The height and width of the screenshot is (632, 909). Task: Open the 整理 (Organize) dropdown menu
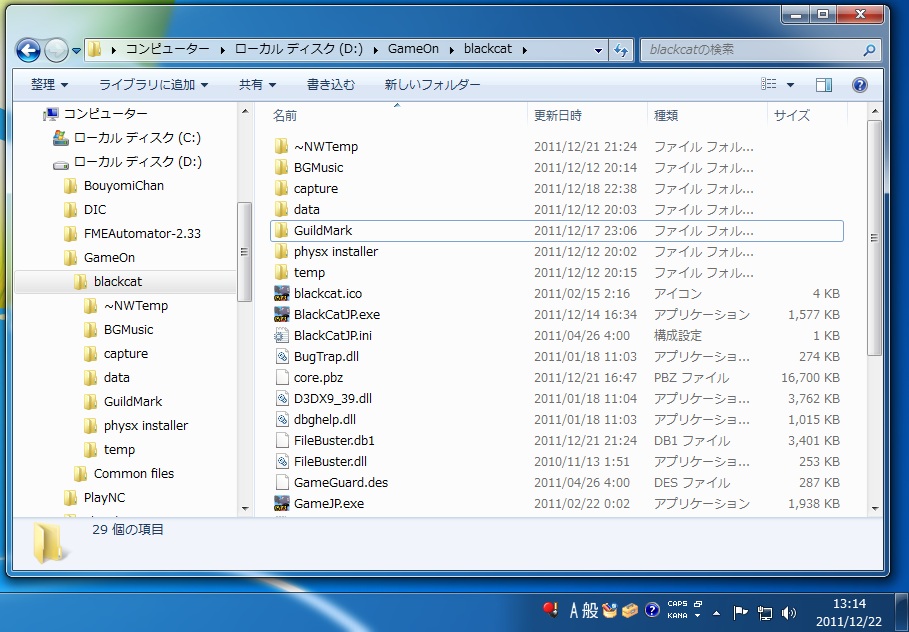[49, 85]
